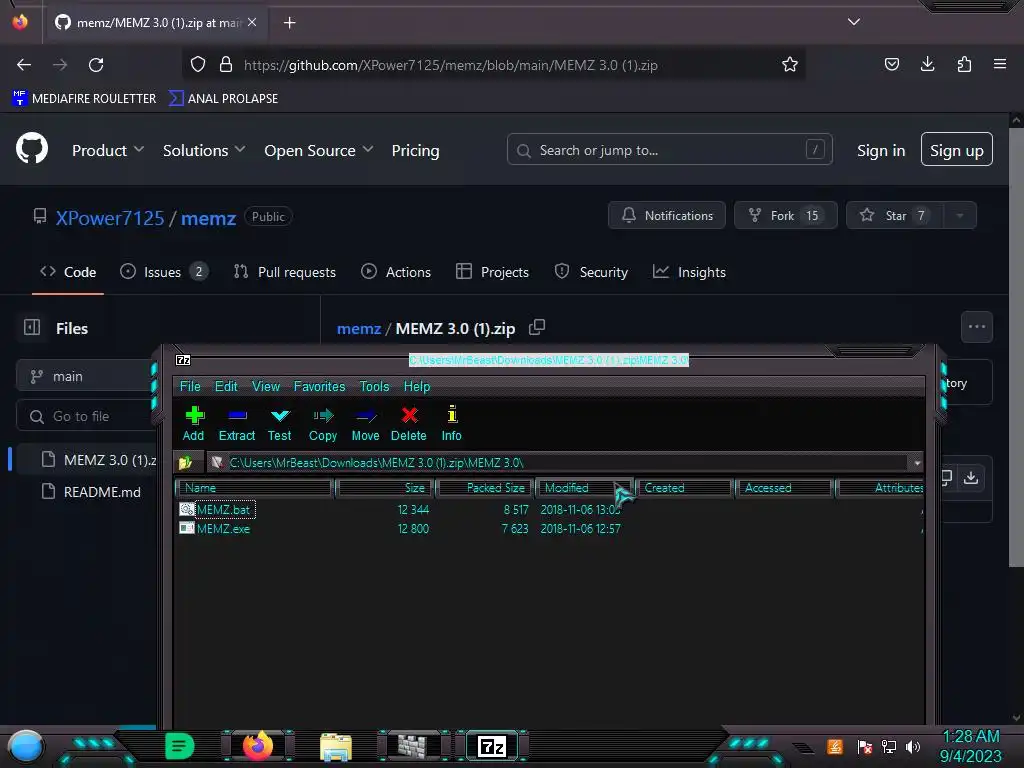Sort by the Name column header

[254, 488]
